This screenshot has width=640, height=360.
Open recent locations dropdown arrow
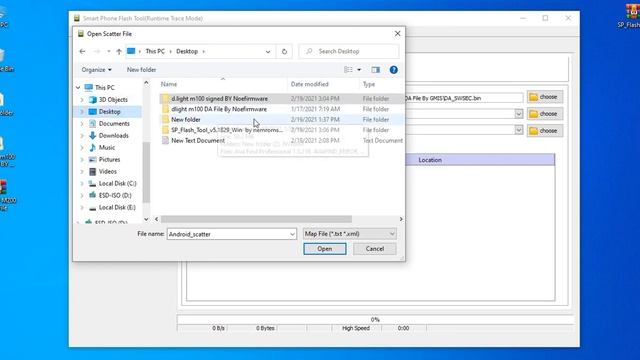pyautogui.click(x=109, y=51)
